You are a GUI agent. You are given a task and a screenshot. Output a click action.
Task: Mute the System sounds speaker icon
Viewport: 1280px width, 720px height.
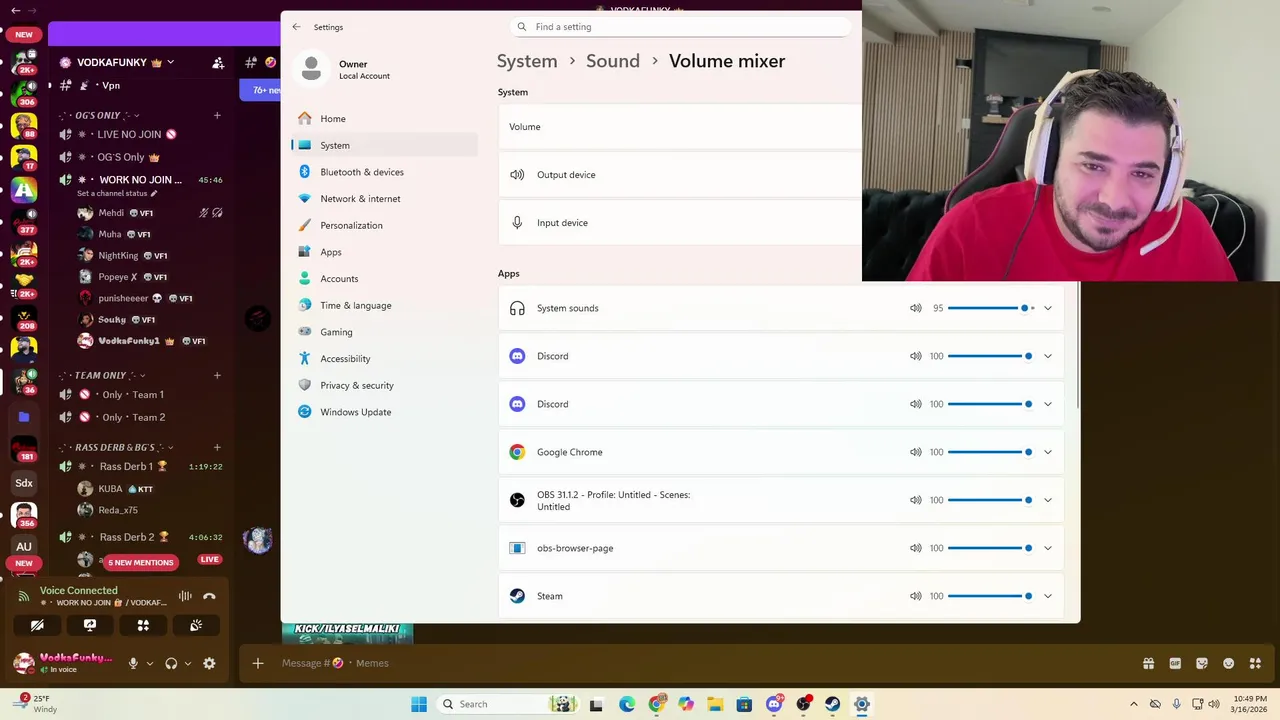915,308
